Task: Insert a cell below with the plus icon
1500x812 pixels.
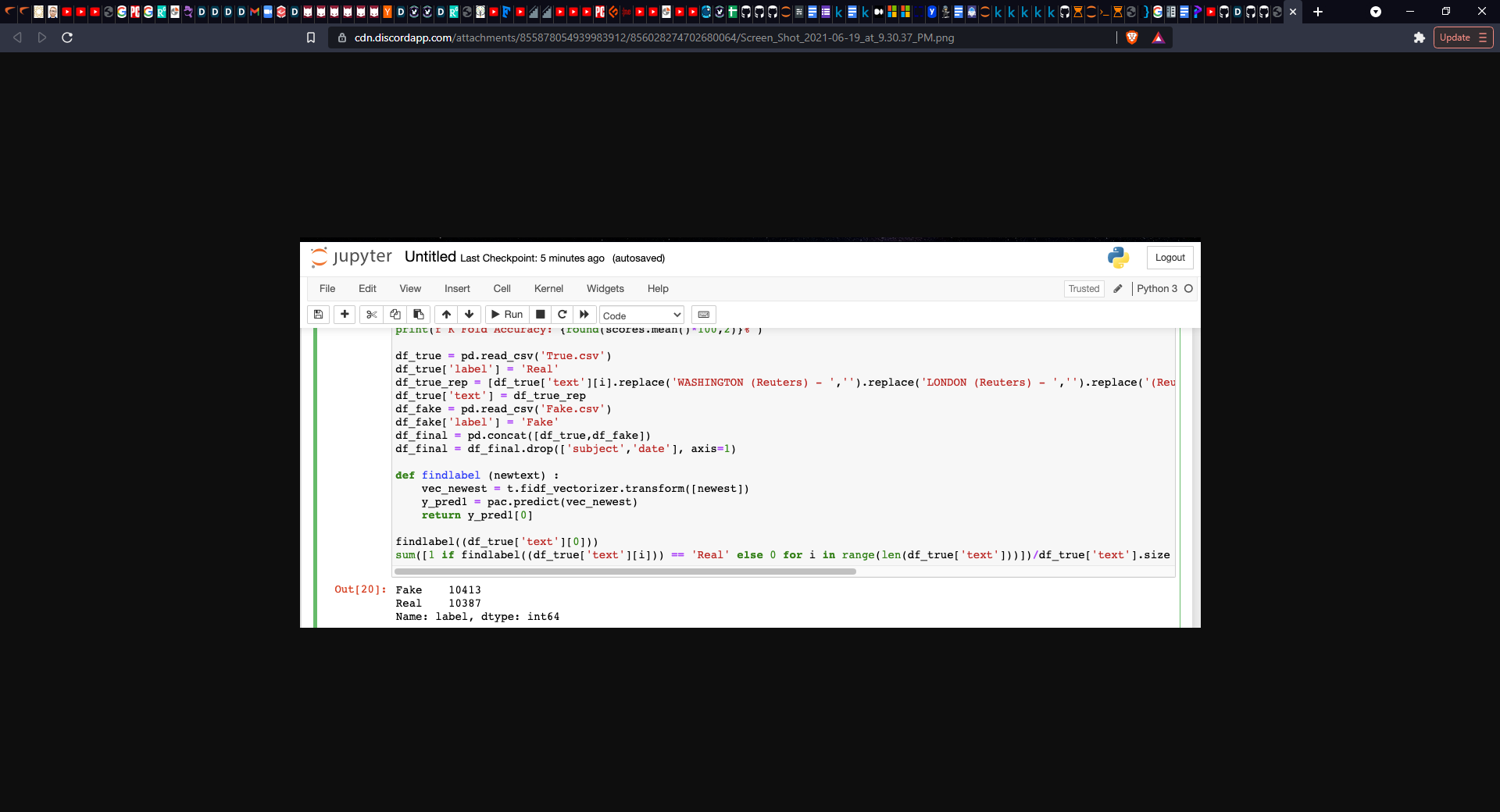Action: click(x=345, y=315)
